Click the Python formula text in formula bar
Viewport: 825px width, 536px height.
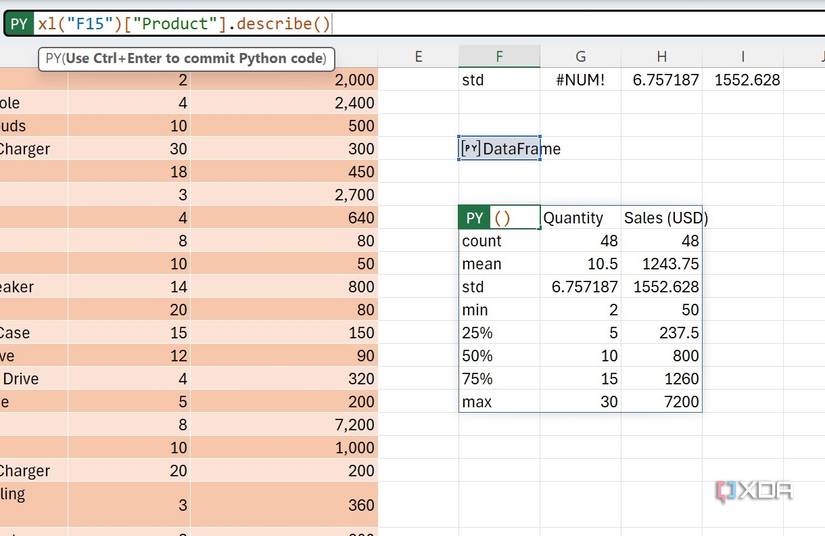(184, 24)
